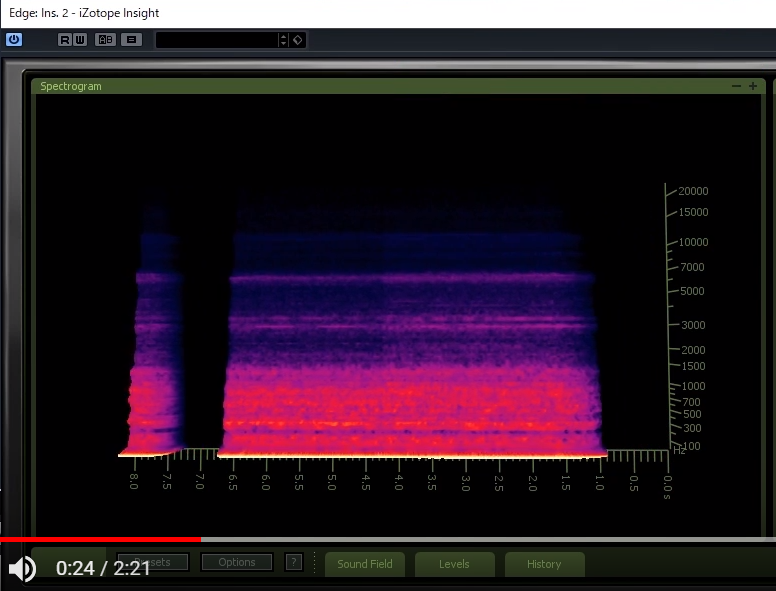The height and width of the screenshot is (591, 776).
Task: Open the Presets button
Action: (x=152, y=562)
